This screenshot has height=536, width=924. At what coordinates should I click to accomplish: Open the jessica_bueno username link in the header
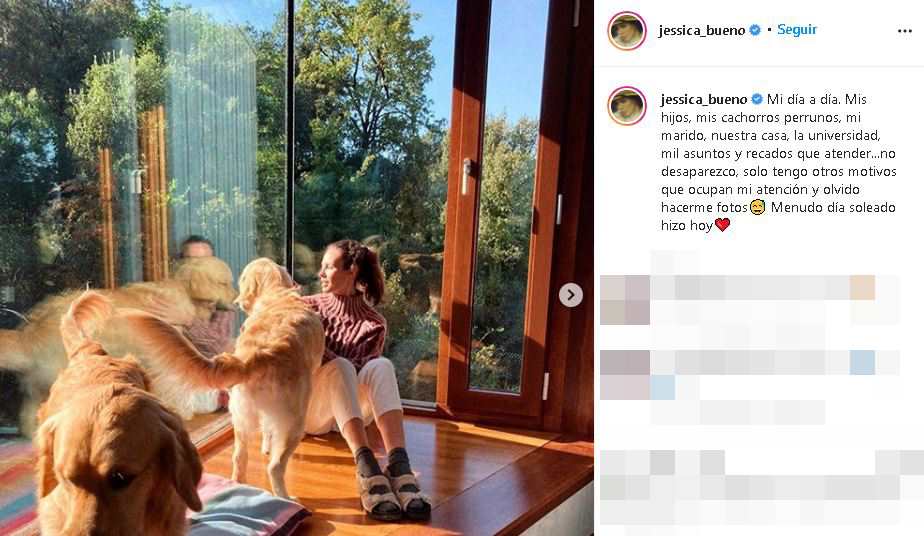click(x=702, y=31)
